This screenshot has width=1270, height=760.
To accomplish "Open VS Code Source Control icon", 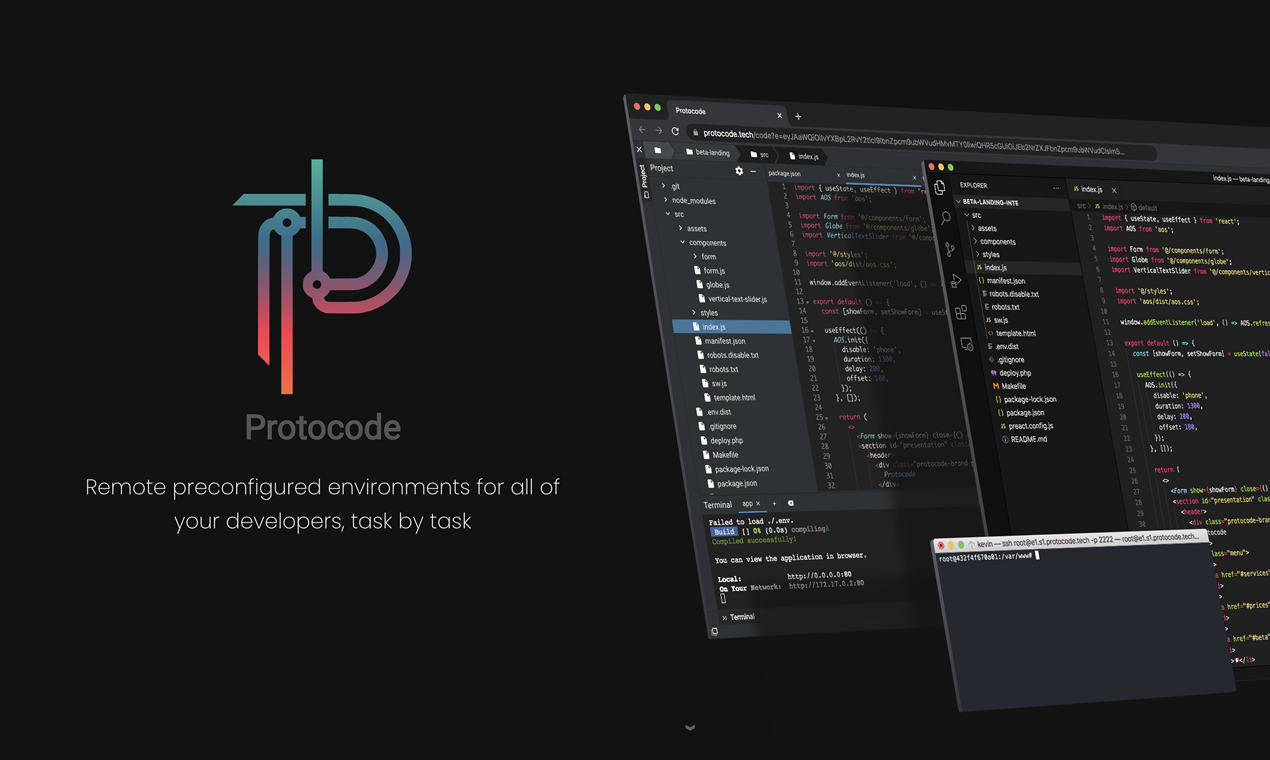I will [950, 249].
